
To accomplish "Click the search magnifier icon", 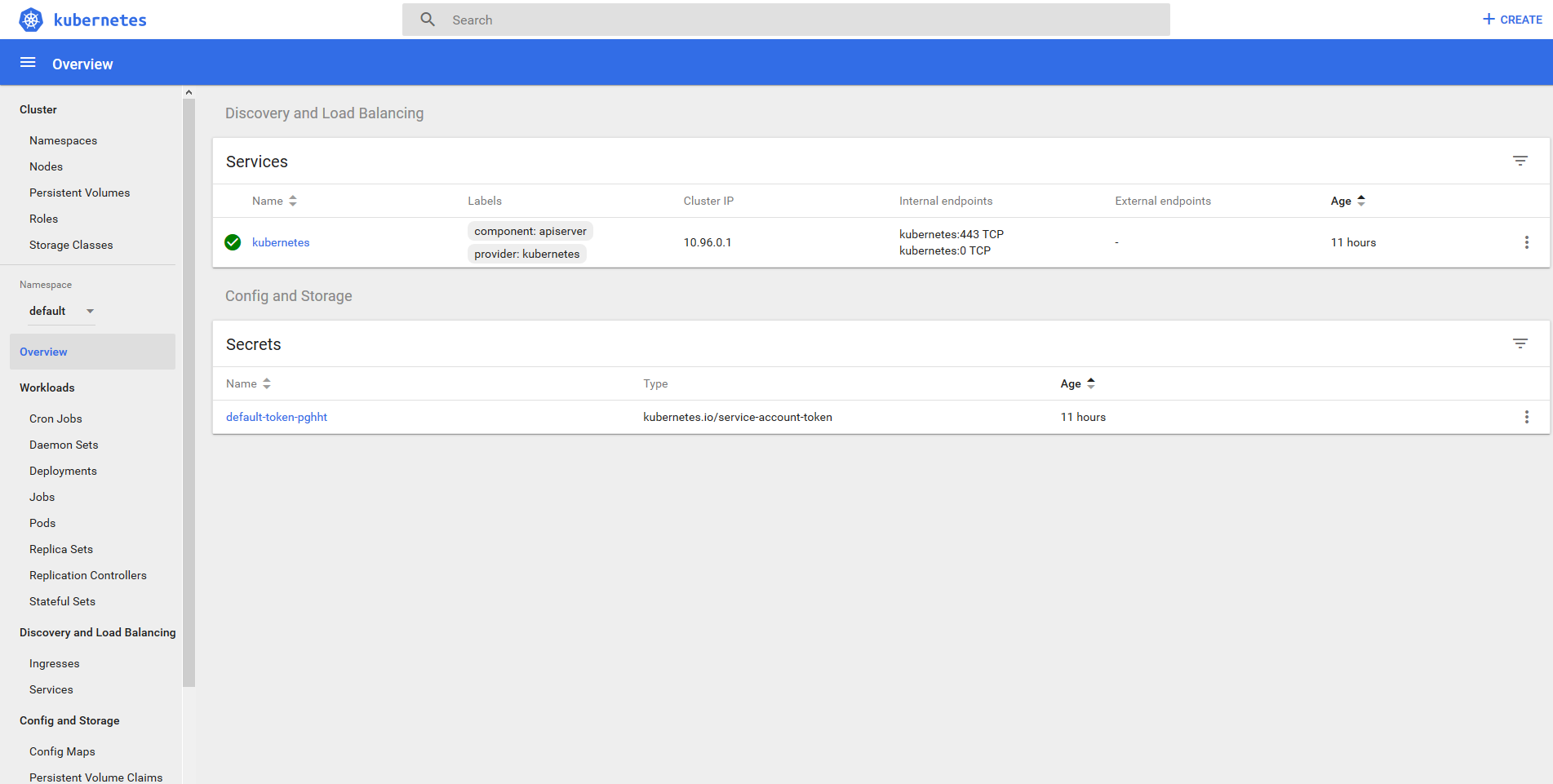I will tap(428, 20).
